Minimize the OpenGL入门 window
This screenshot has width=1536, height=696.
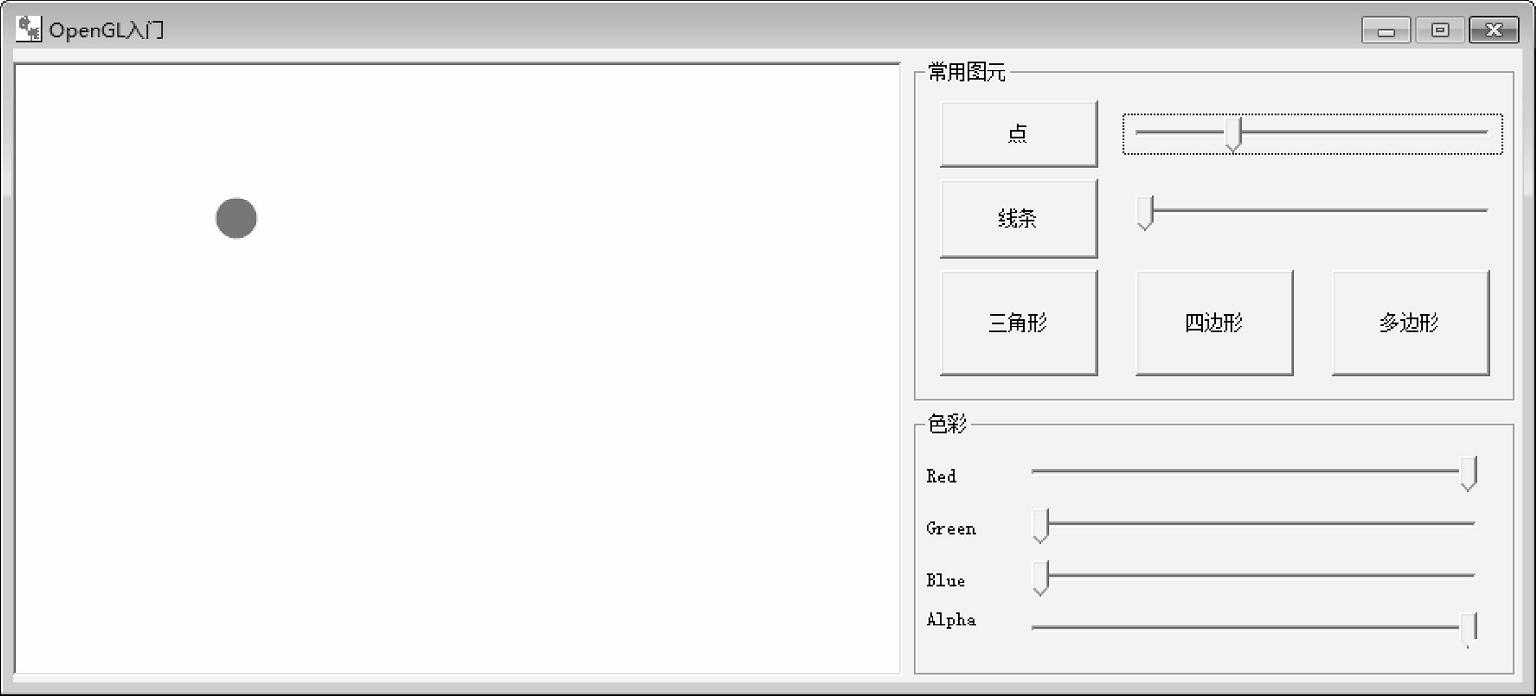click(x=1386, y=31)
